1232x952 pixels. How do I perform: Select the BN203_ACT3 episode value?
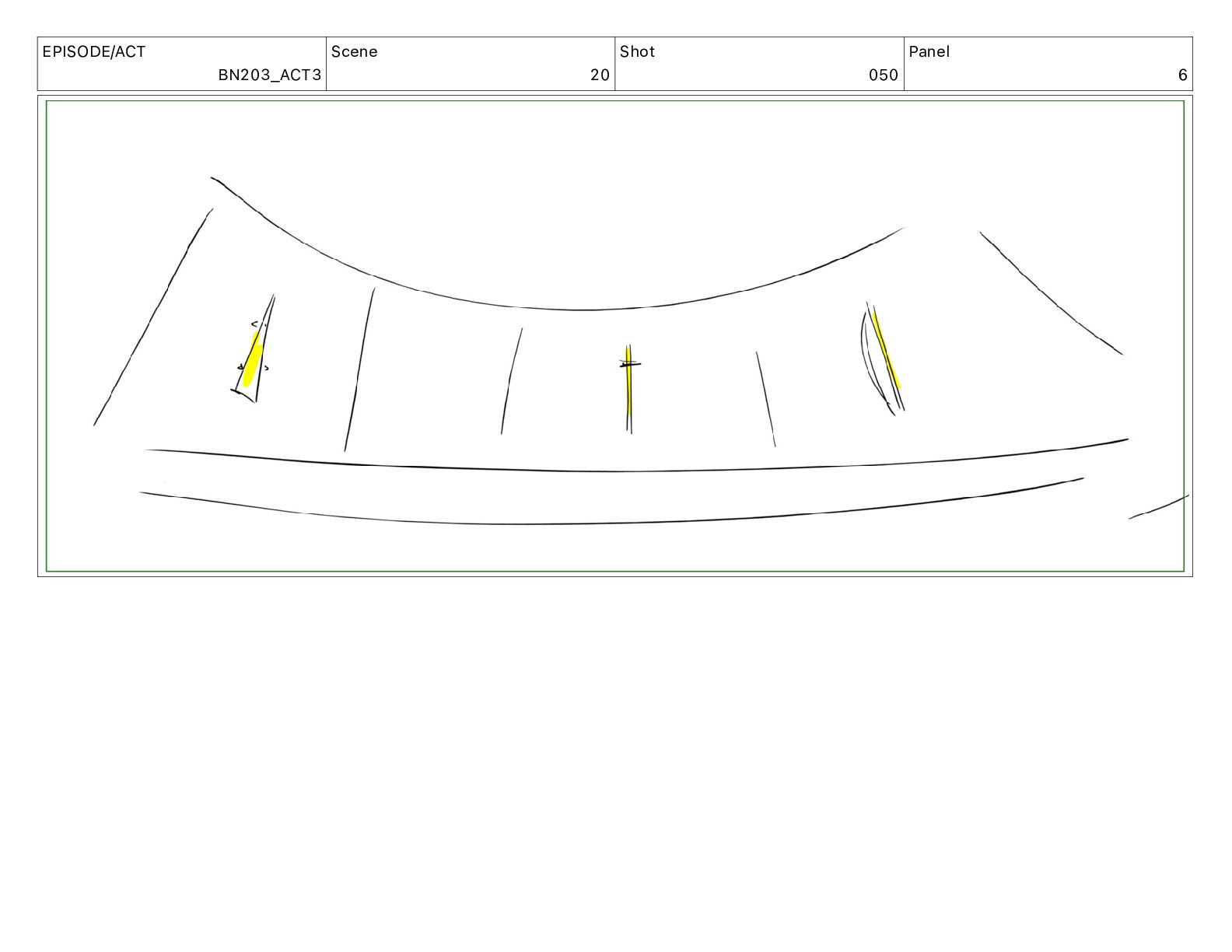[x=269, y=75]
